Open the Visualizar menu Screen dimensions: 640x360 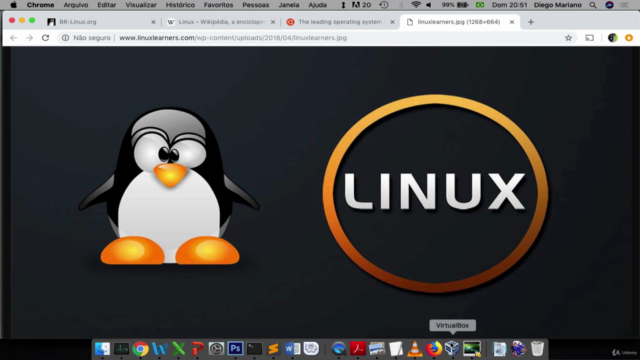pos(141,5)
